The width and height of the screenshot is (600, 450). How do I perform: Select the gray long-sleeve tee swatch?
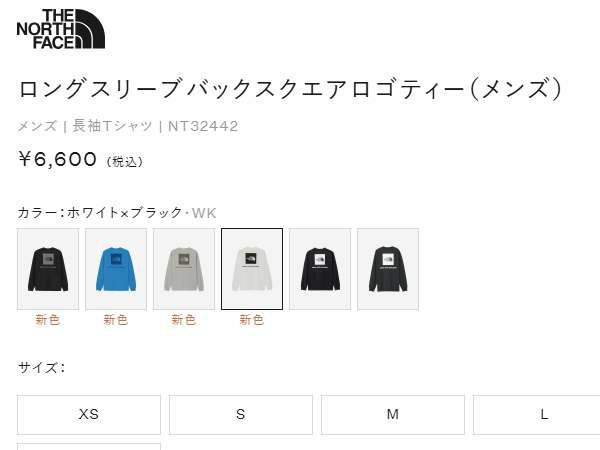click(184, 269)
